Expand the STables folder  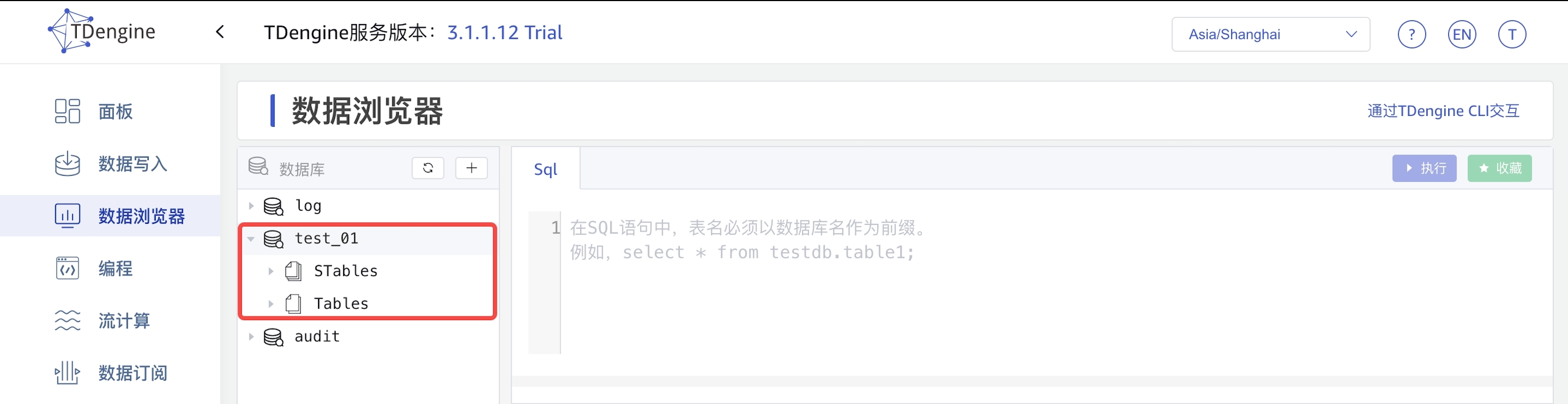pyautogui.click(x=271, y=271)
